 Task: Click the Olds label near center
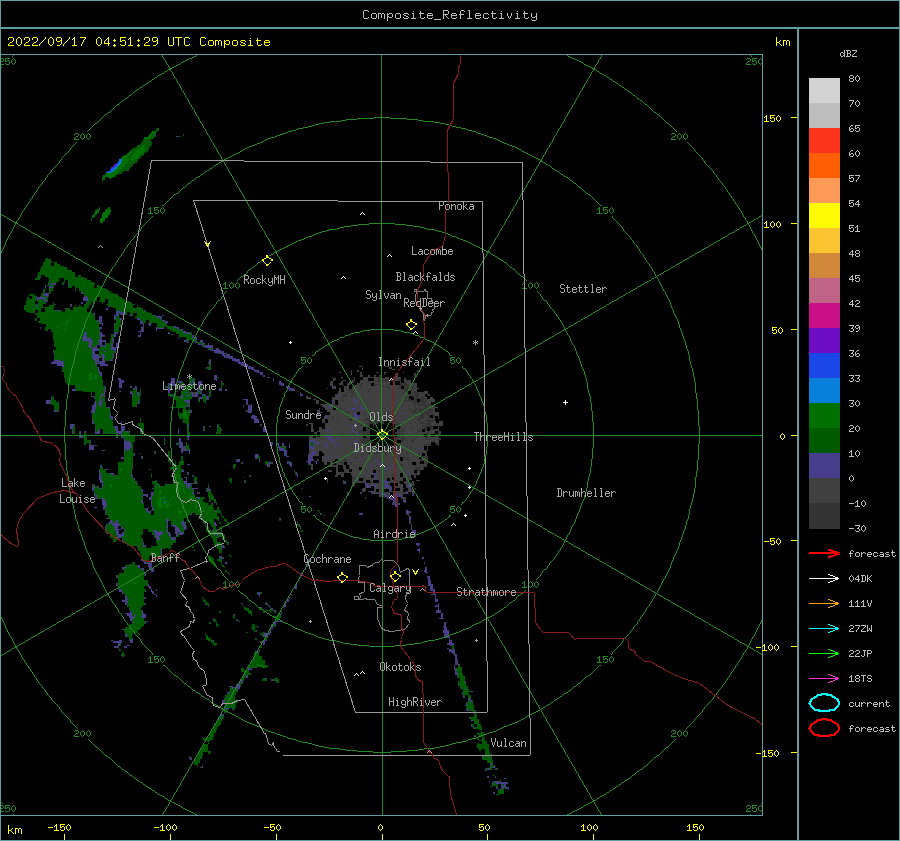[x=381, y=417]
